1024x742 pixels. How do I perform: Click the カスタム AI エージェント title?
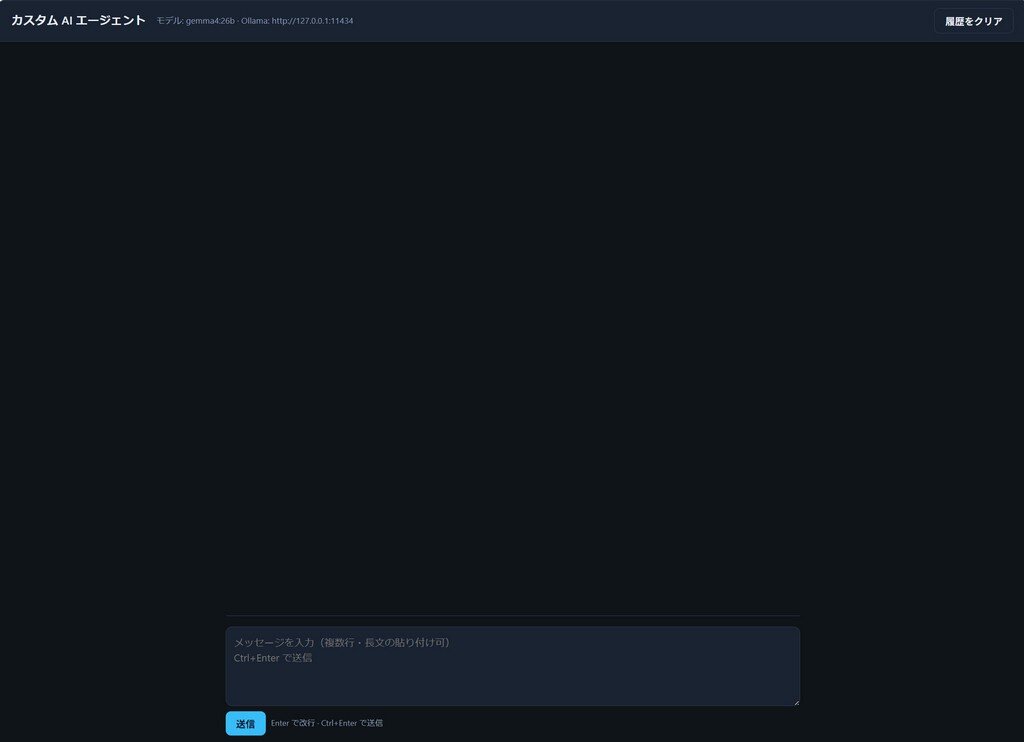78,21
